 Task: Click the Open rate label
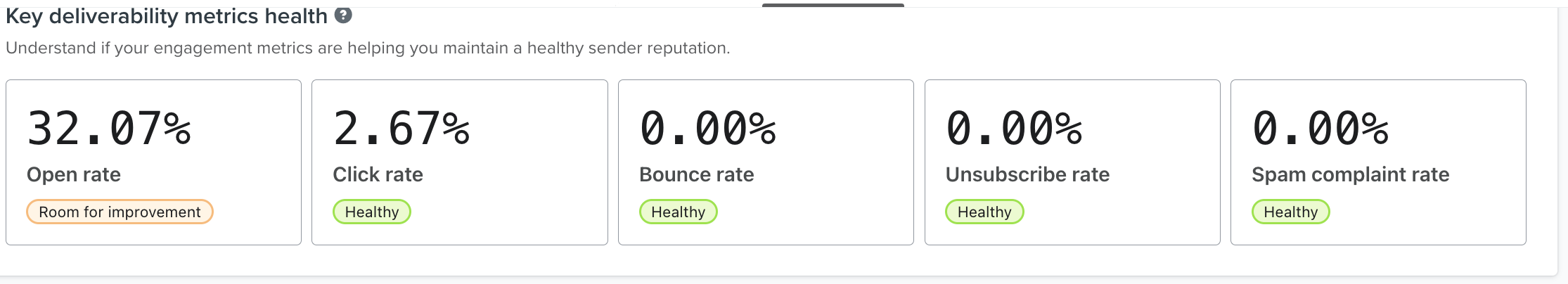pyautogui.click(x=74, y=174)
